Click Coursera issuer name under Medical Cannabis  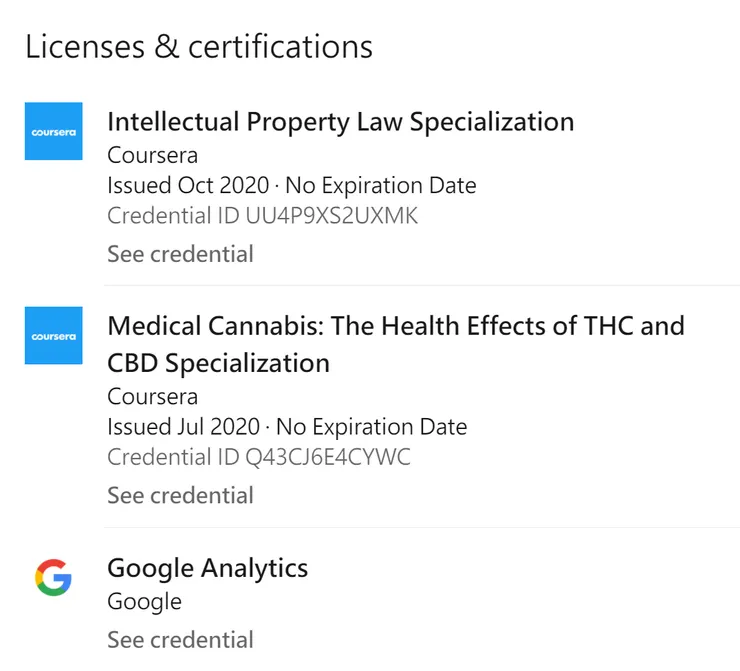[152, 397]
